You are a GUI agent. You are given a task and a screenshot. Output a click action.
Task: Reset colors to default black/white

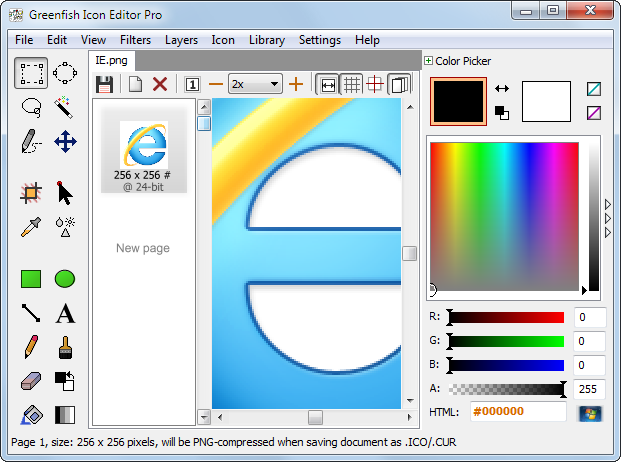[502, 113]
